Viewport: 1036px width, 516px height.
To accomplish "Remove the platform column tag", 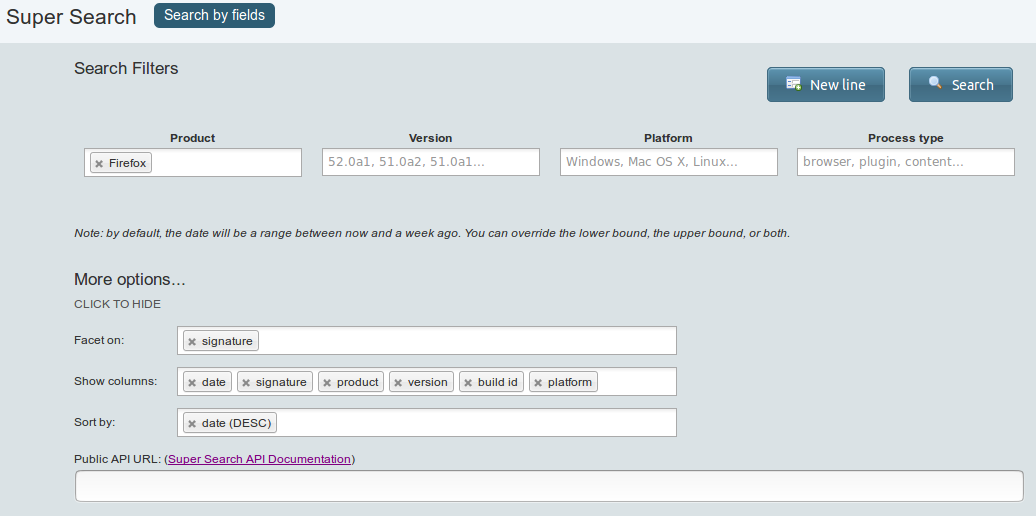I will [x=538, y=383].
